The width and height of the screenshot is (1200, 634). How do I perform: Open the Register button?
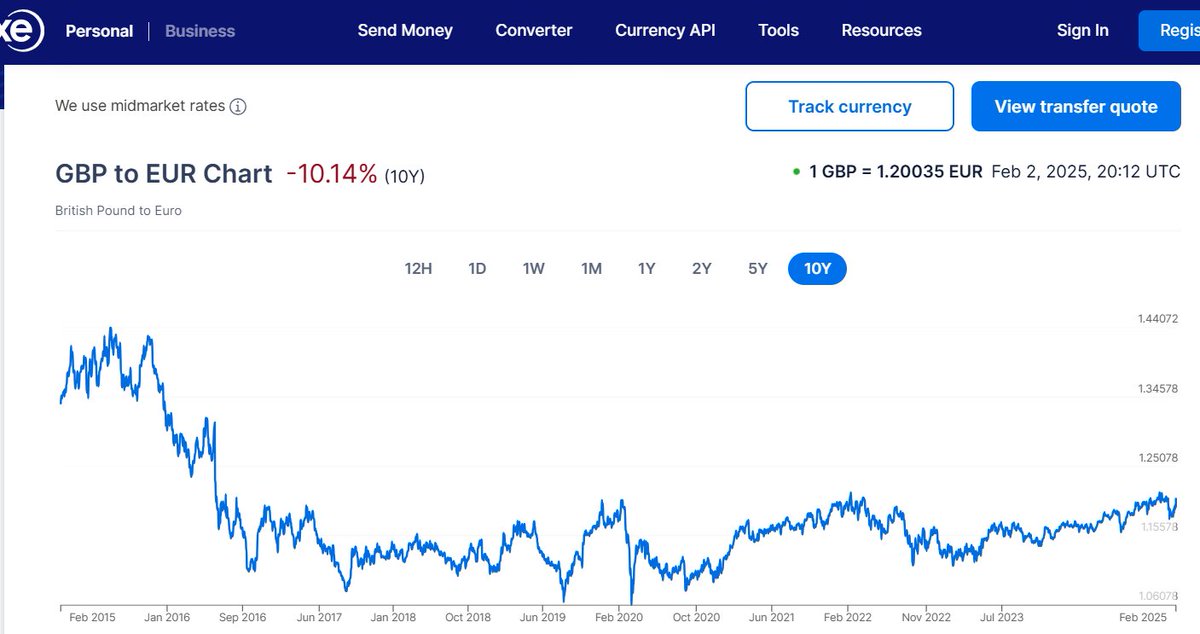click(1169, 30)
